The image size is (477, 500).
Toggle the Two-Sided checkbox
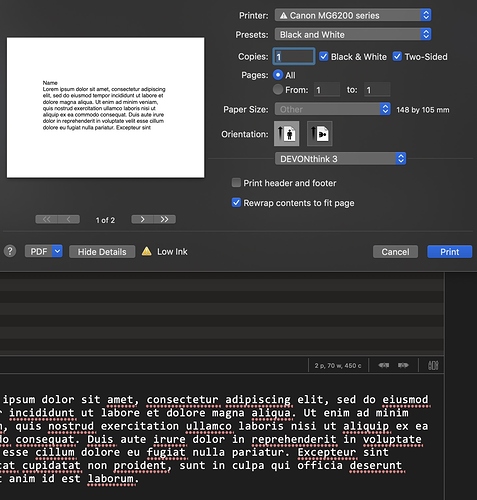pos(397,56)
